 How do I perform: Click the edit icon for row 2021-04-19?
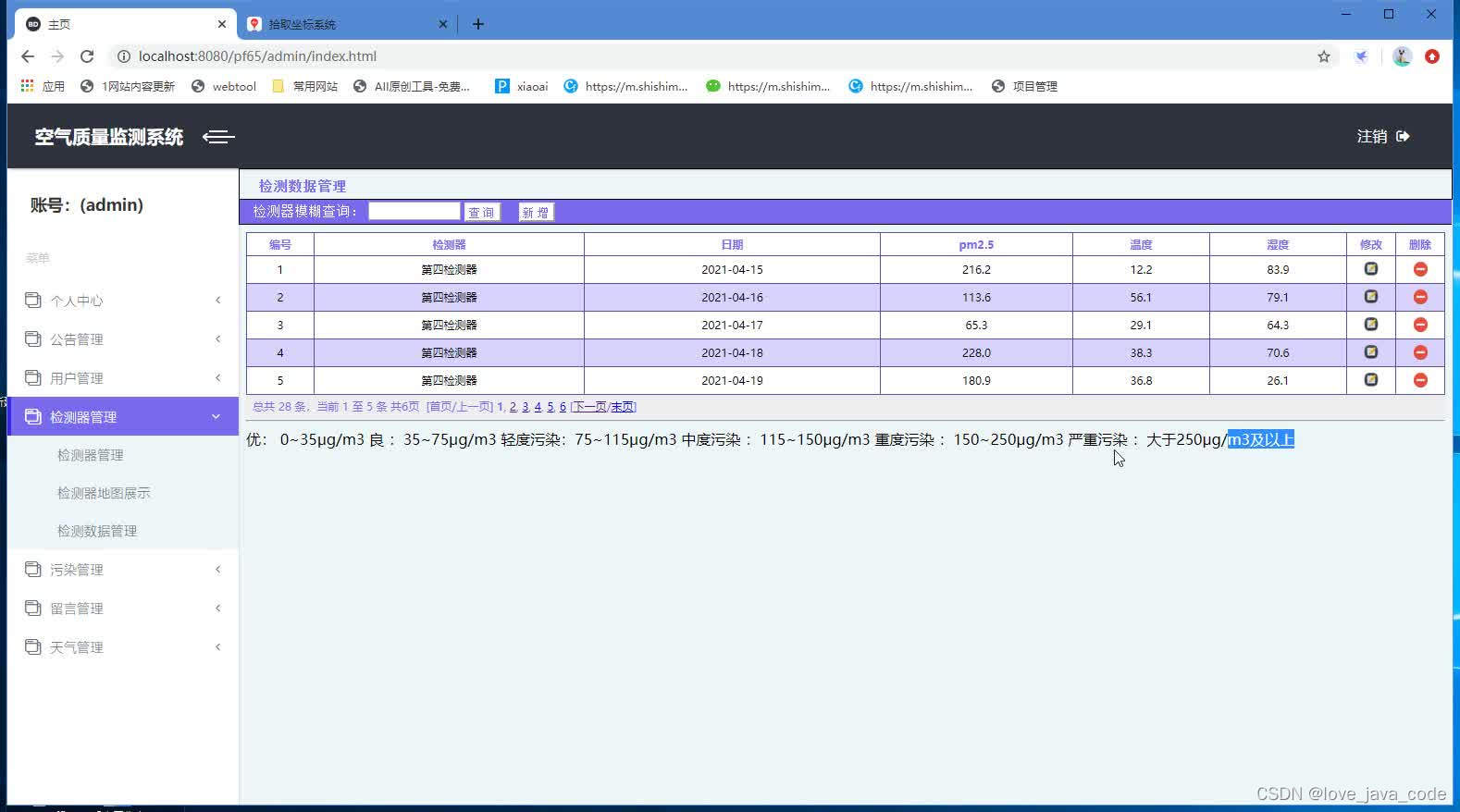pos(1371,380)
